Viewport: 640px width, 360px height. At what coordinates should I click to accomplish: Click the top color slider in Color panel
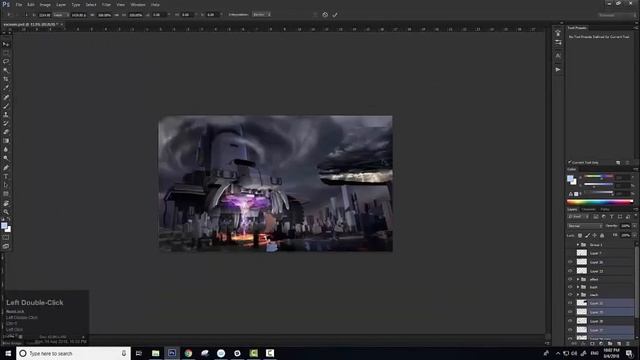(599, 177)
